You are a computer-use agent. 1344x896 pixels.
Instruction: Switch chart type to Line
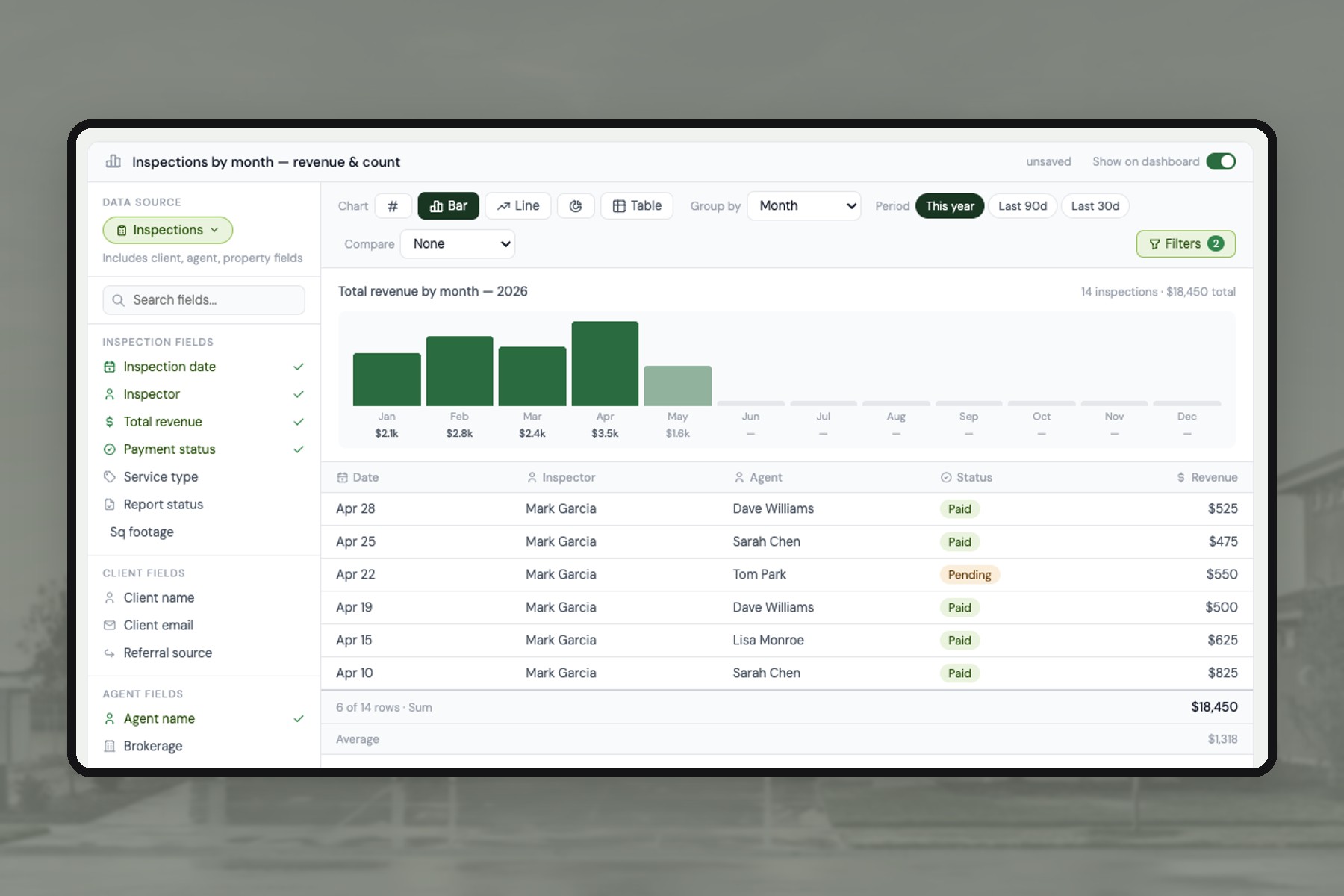tap(518, 206)
